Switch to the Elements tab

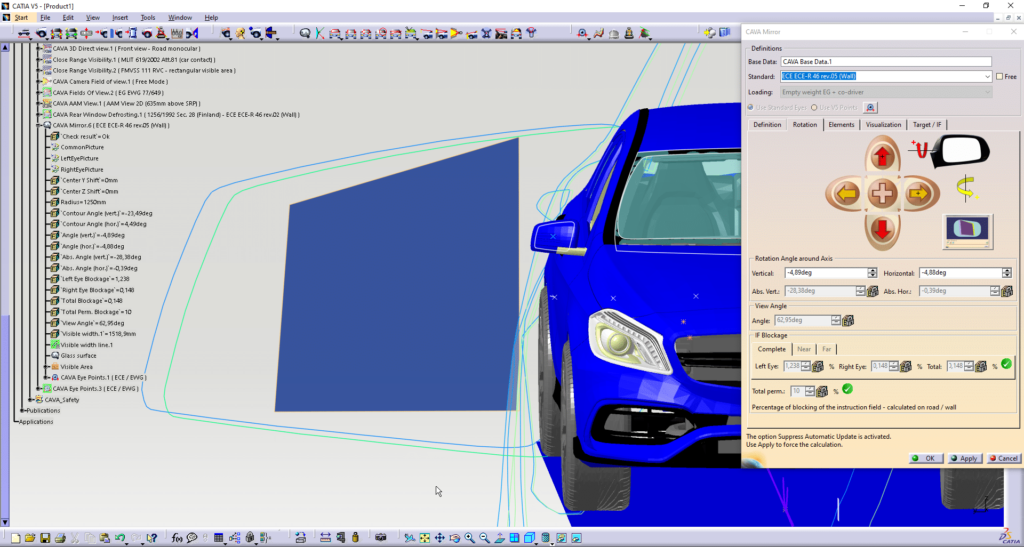click(841, 125)
